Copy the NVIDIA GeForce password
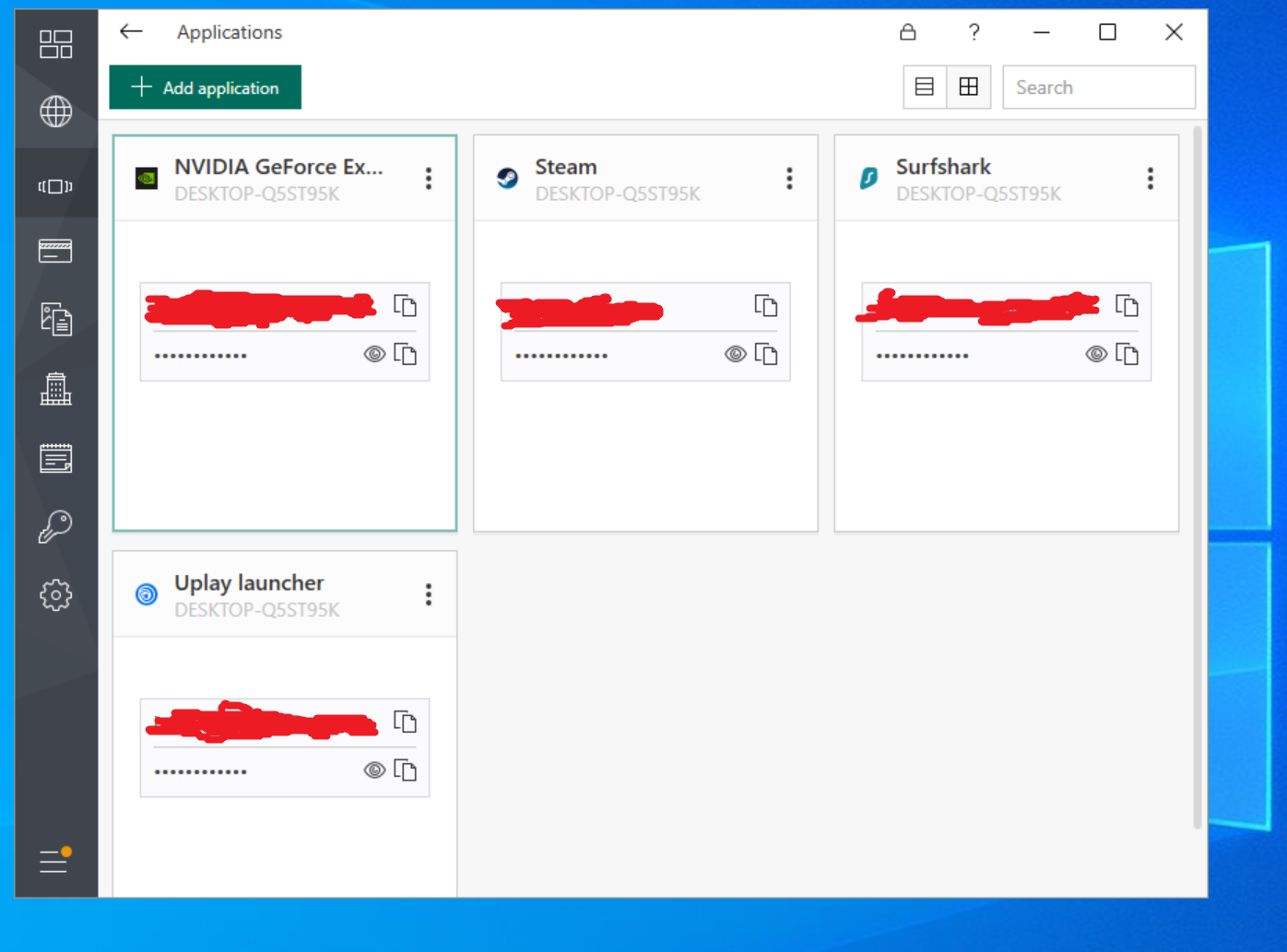The width and height of the screenshot is (1287, 952). (406, 354)
